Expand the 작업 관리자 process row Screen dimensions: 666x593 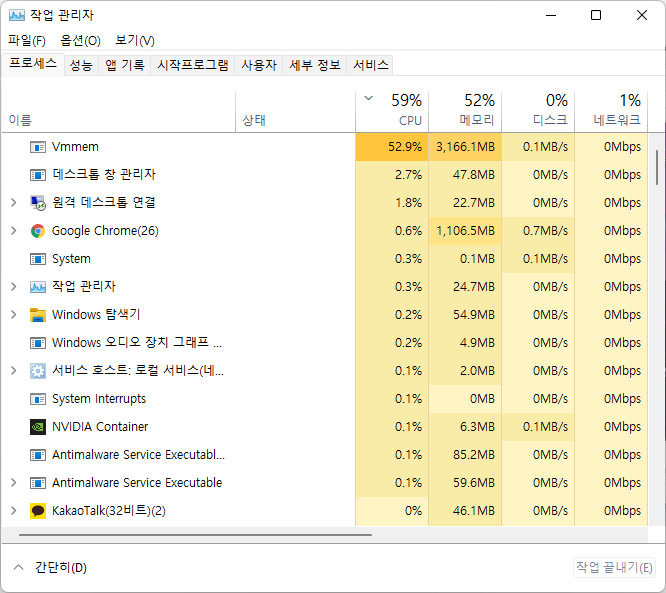[14, 287]
